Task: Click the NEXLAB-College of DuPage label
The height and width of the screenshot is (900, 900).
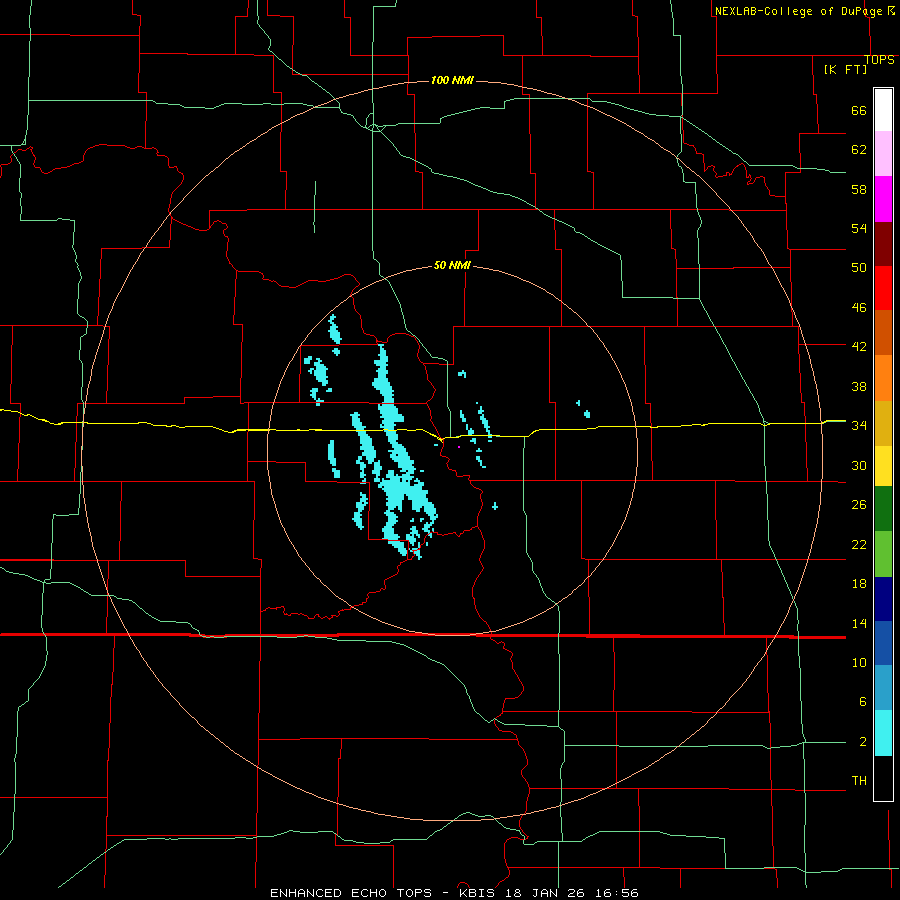Action: point(798,11)
